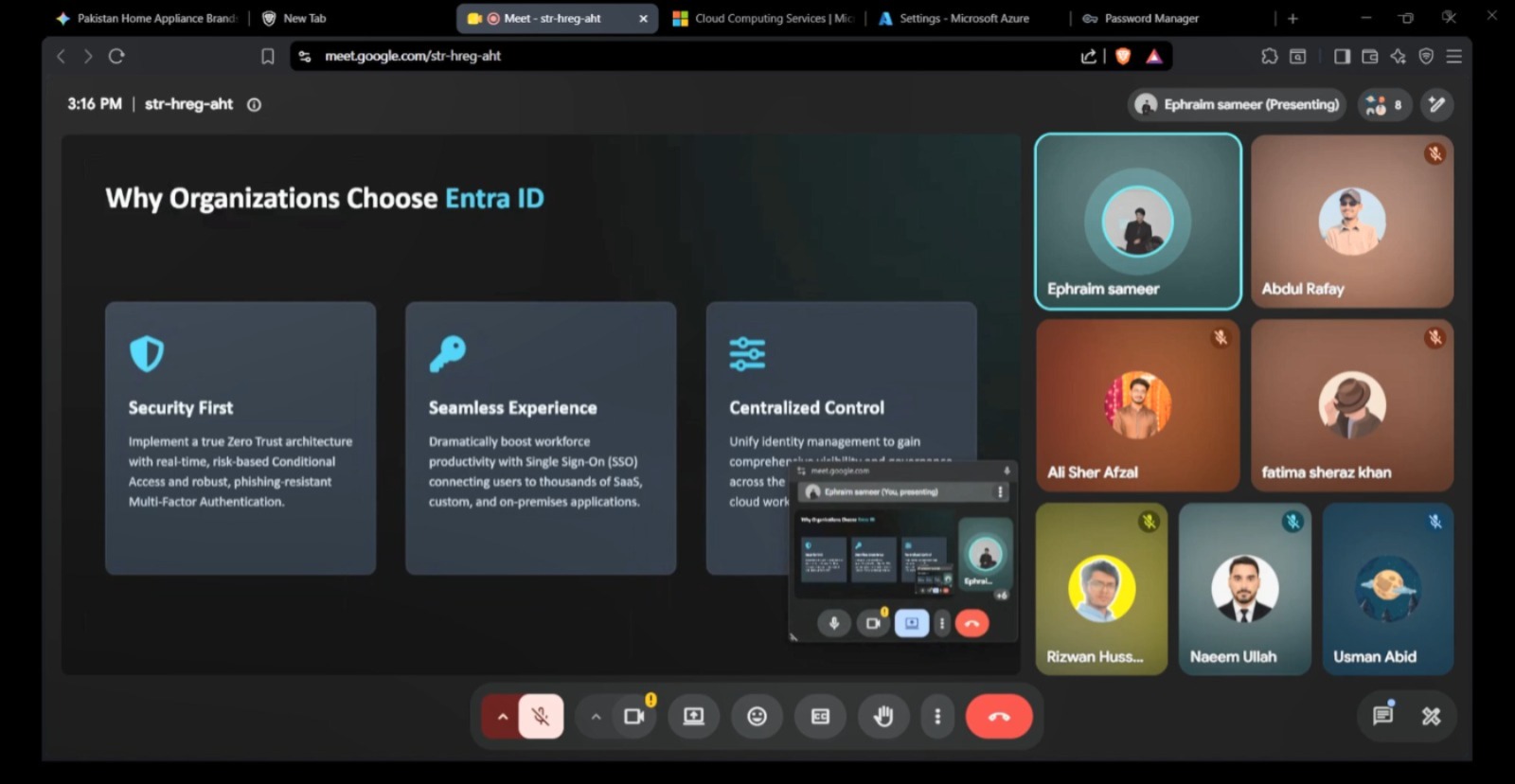Open presenter pill menu in picture-in-picture

pos(1000,492)
